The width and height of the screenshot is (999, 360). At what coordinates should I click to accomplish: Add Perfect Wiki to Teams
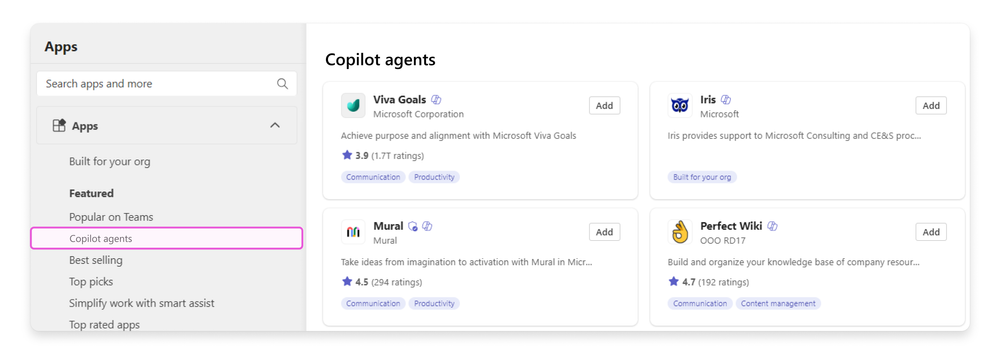pyautogui.click(x=931, y=233)
